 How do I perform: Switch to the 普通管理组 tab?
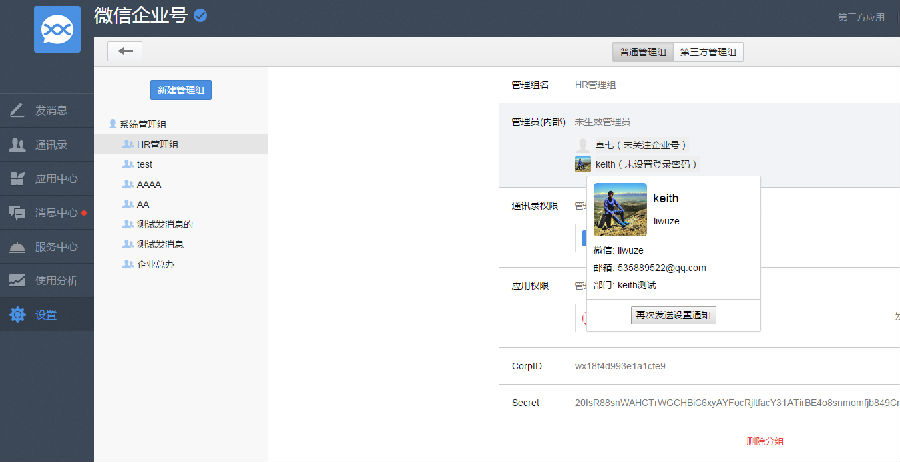(643, 52)
